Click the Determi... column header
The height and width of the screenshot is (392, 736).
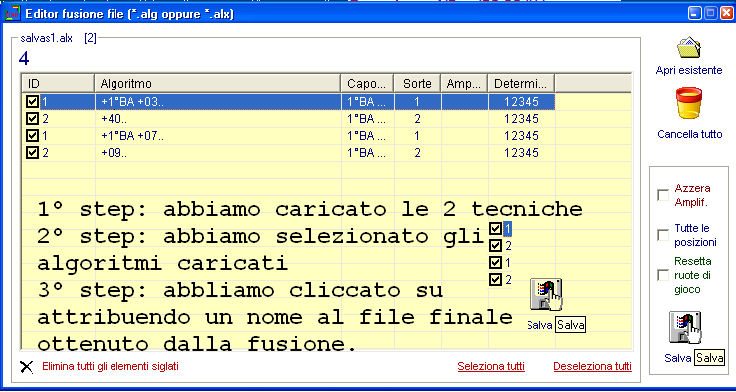[521, 84]
